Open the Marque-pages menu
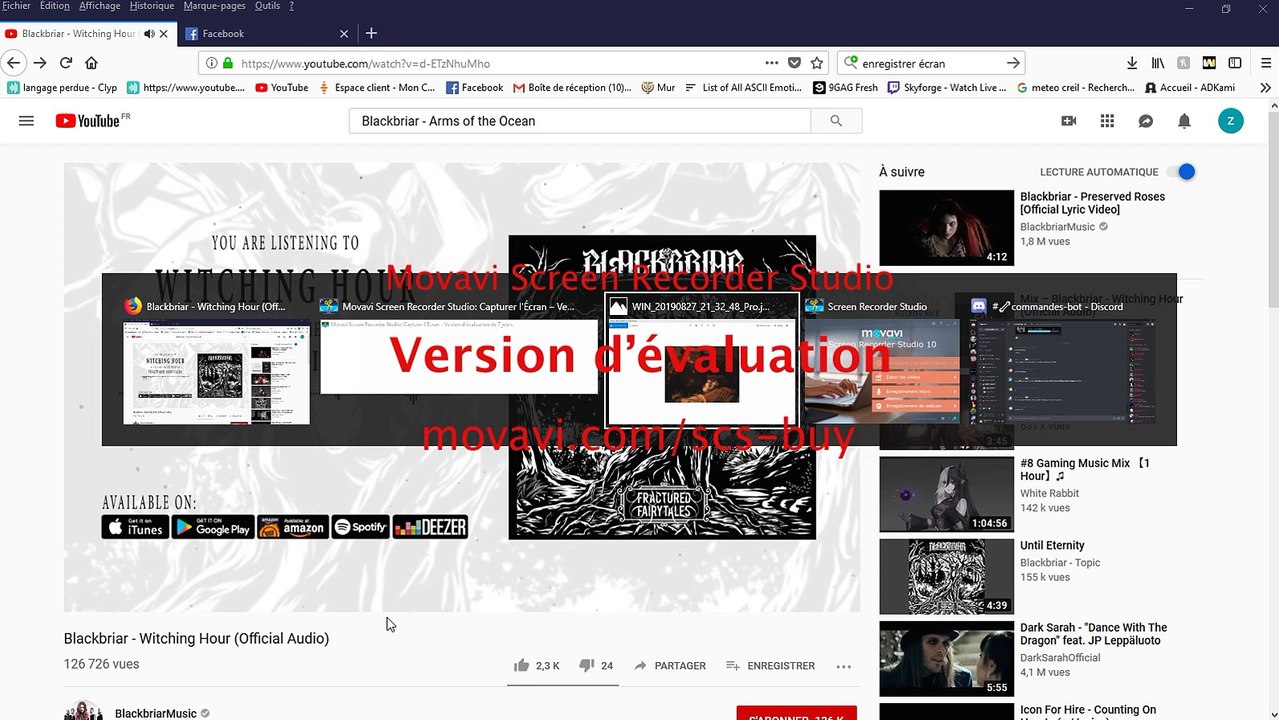1279x720 pixels. pos(214,6)
